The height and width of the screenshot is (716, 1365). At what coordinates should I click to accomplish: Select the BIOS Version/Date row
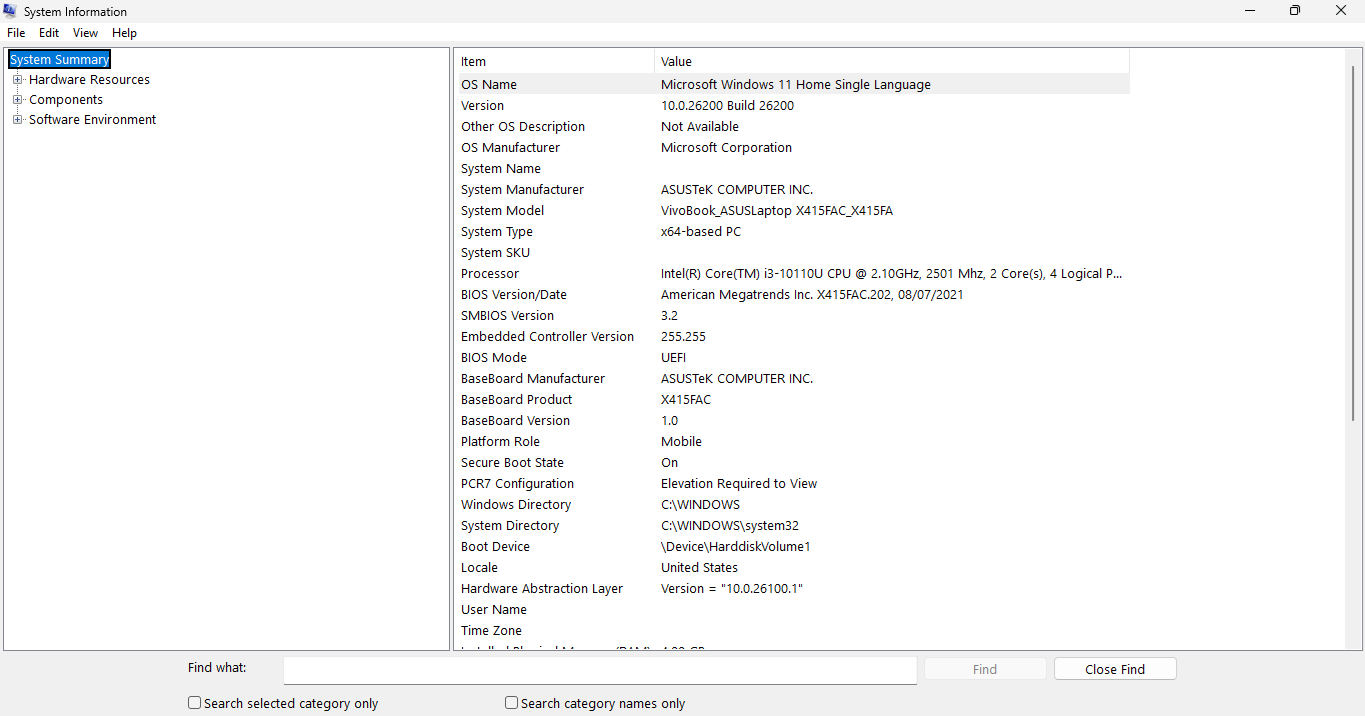point(794,295)
